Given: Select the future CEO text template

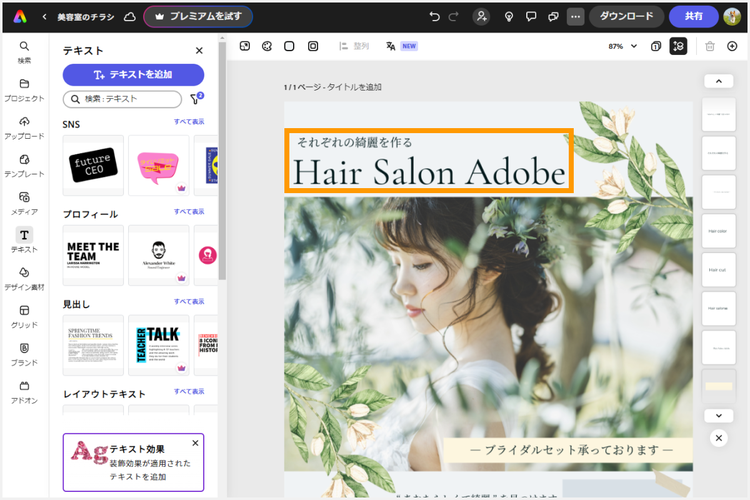Looking at the screenshot, I should (x=93, y=165).
